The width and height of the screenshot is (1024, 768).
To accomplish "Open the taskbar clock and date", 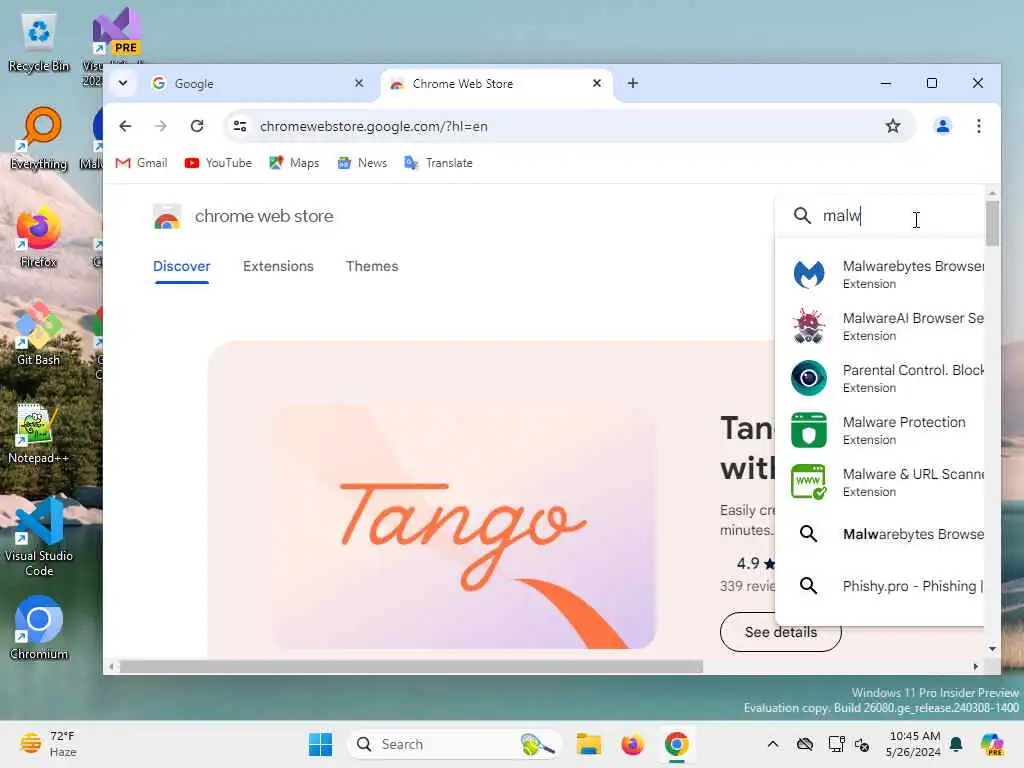I will [914, 744].
